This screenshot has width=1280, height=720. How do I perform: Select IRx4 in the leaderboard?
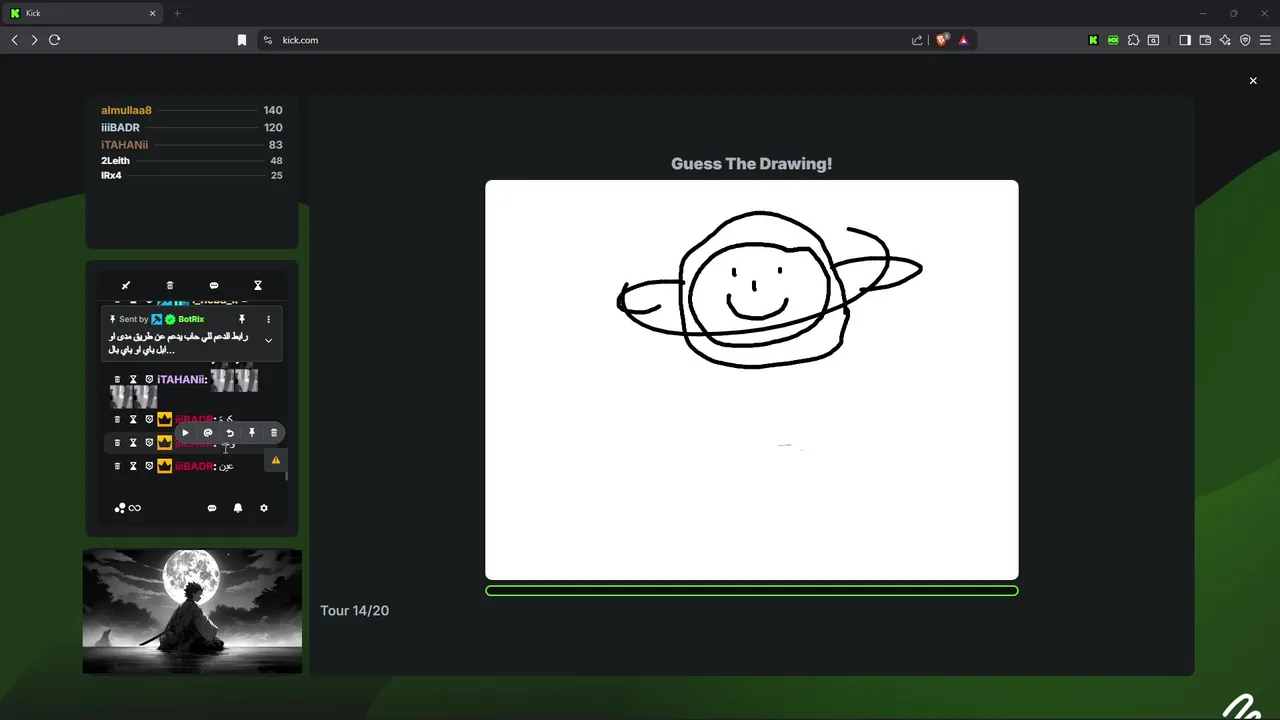click(x=111, y=176)
